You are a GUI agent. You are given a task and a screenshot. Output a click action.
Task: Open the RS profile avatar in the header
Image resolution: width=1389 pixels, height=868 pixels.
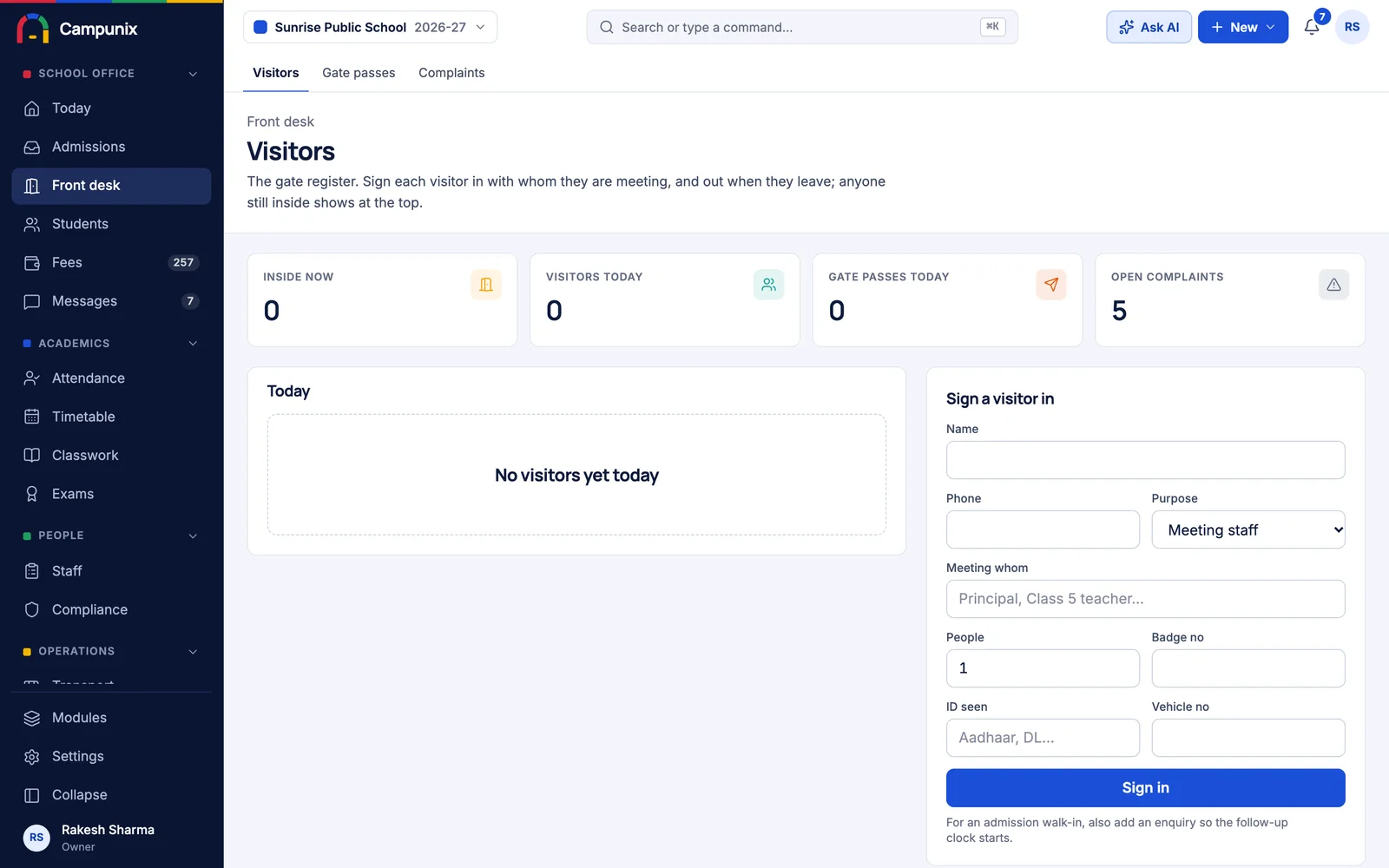tap(1352, 27)
